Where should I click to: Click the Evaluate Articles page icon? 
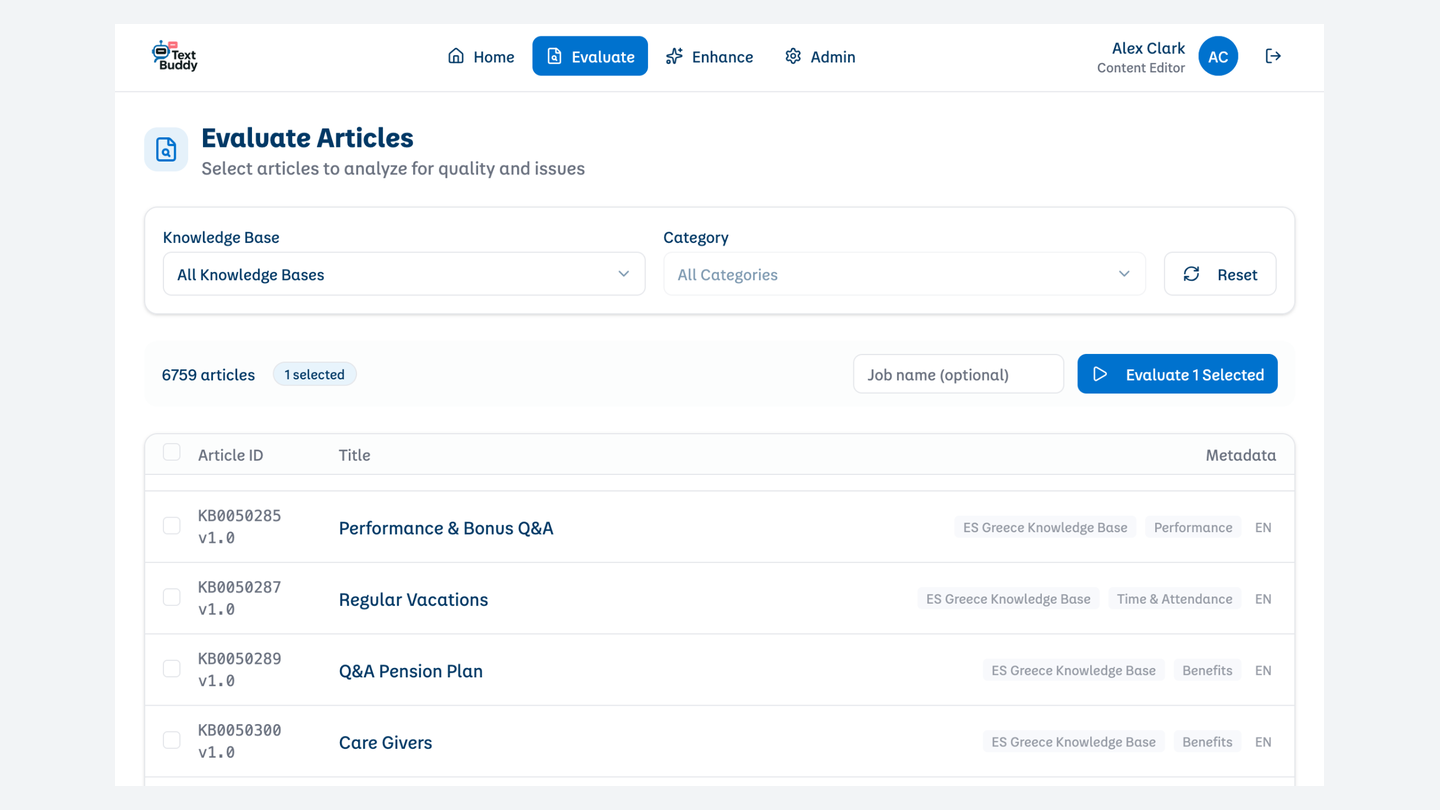(166, 150)
